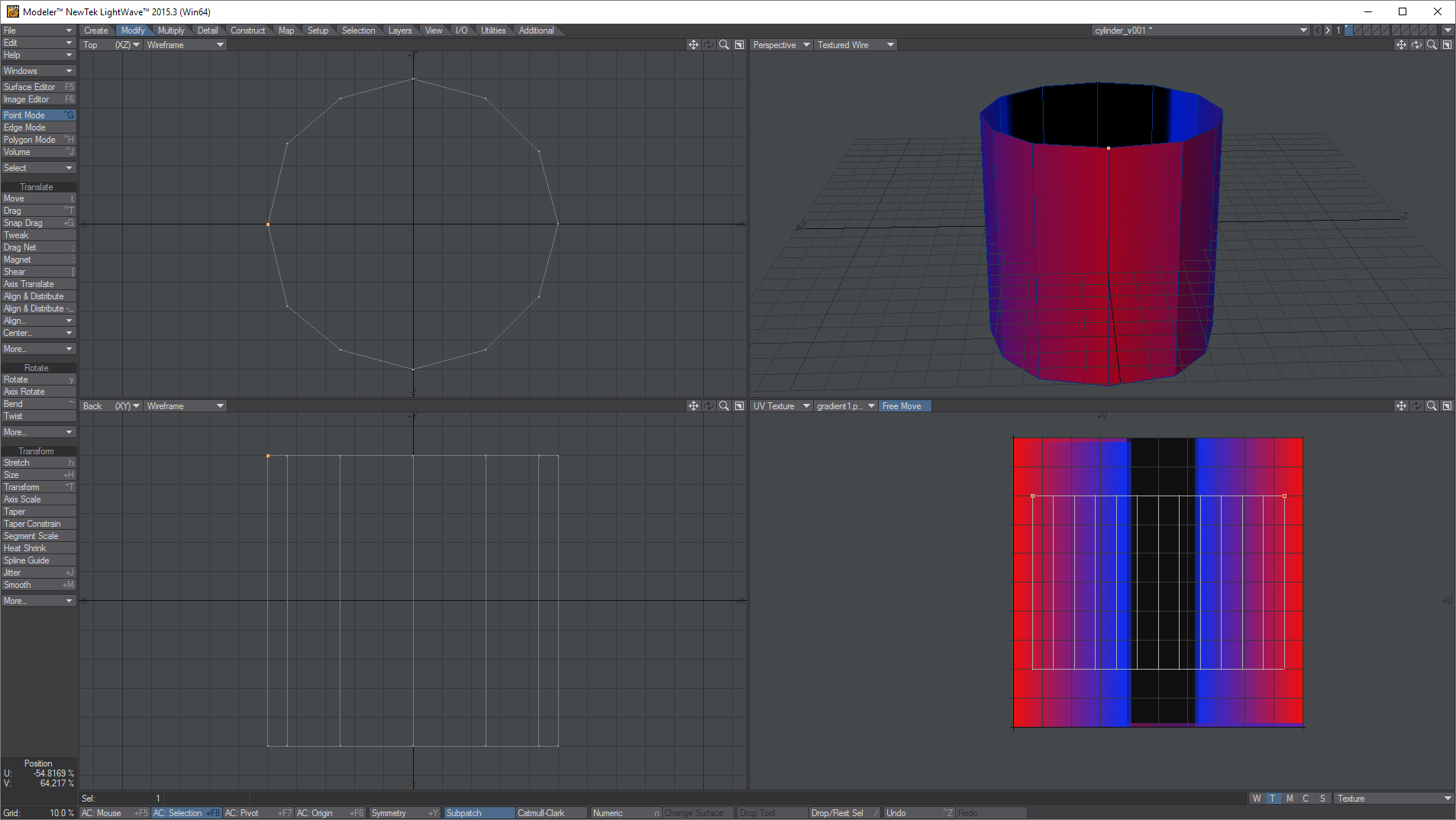Viewport: 1456px width, 820px height.
Task: Click the rotate icon in the Perspective viewport
Action: pos(1416,45)
